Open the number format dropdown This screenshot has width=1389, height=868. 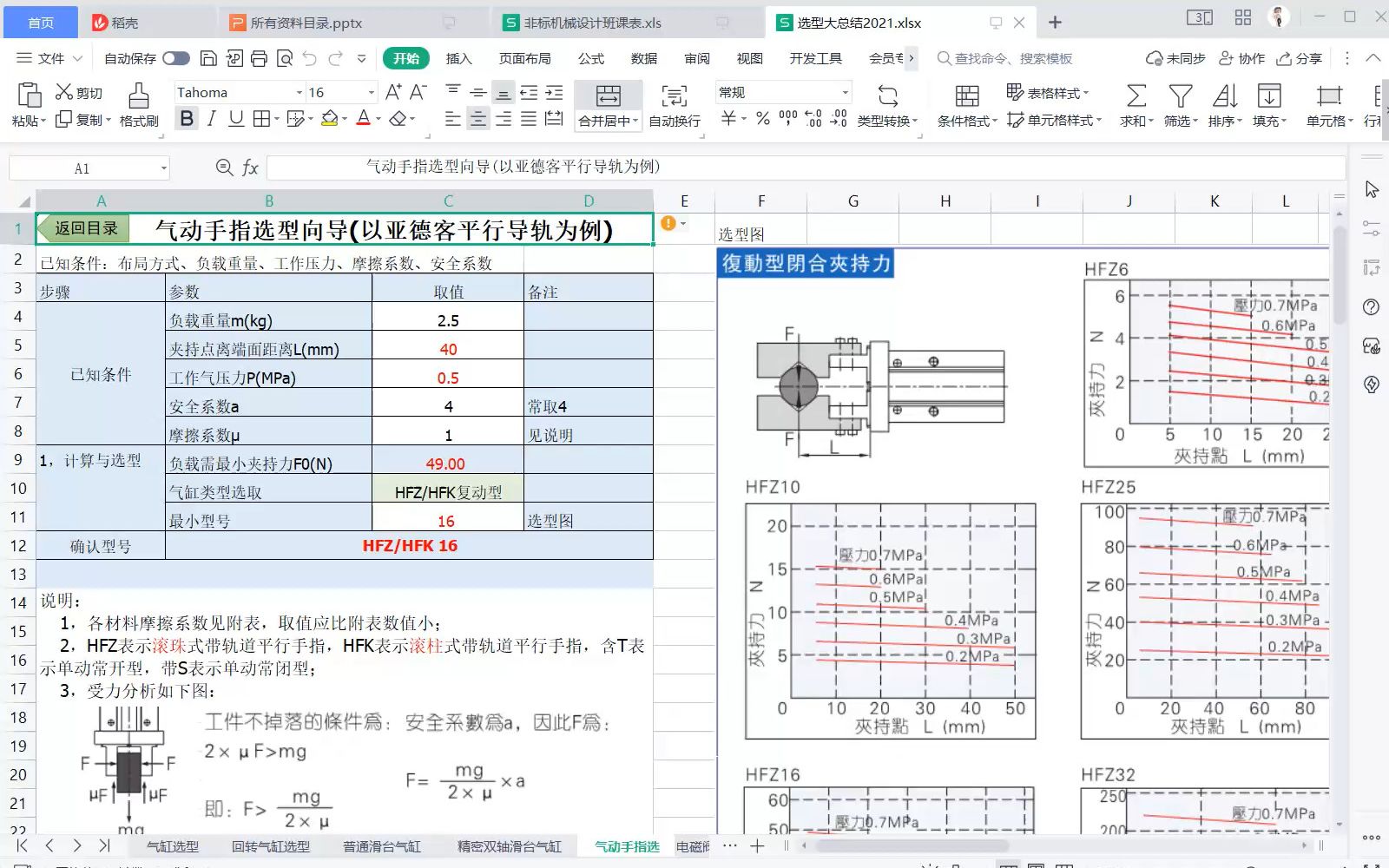(x=845, y=92)
